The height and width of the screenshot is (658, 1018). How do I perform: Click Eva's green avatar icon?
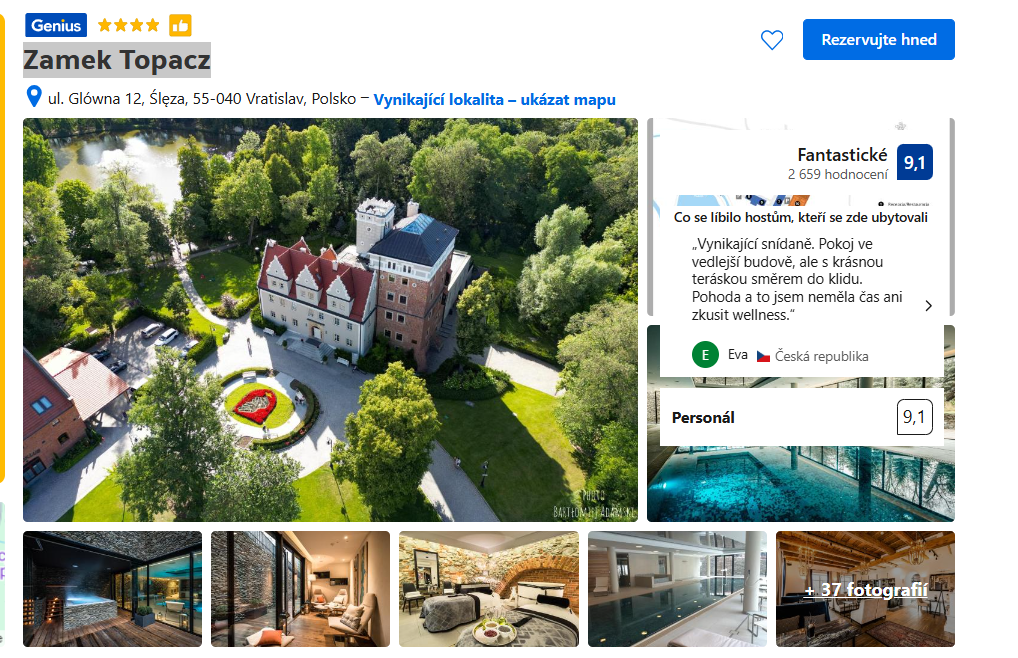click(x=705, y=355)
